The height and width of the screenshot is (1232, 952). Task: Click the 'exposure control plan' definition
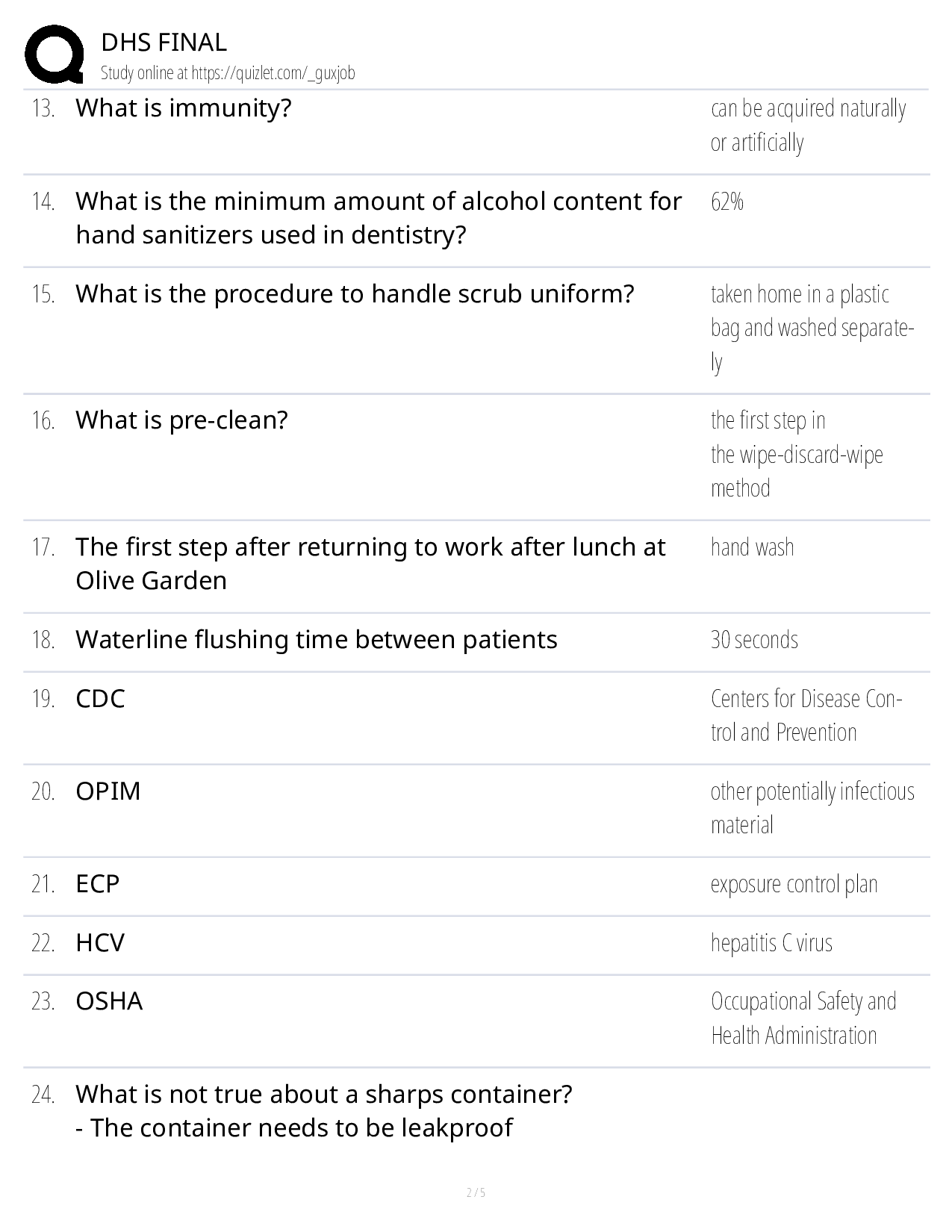pyautogui.click(x=794, y=884)
